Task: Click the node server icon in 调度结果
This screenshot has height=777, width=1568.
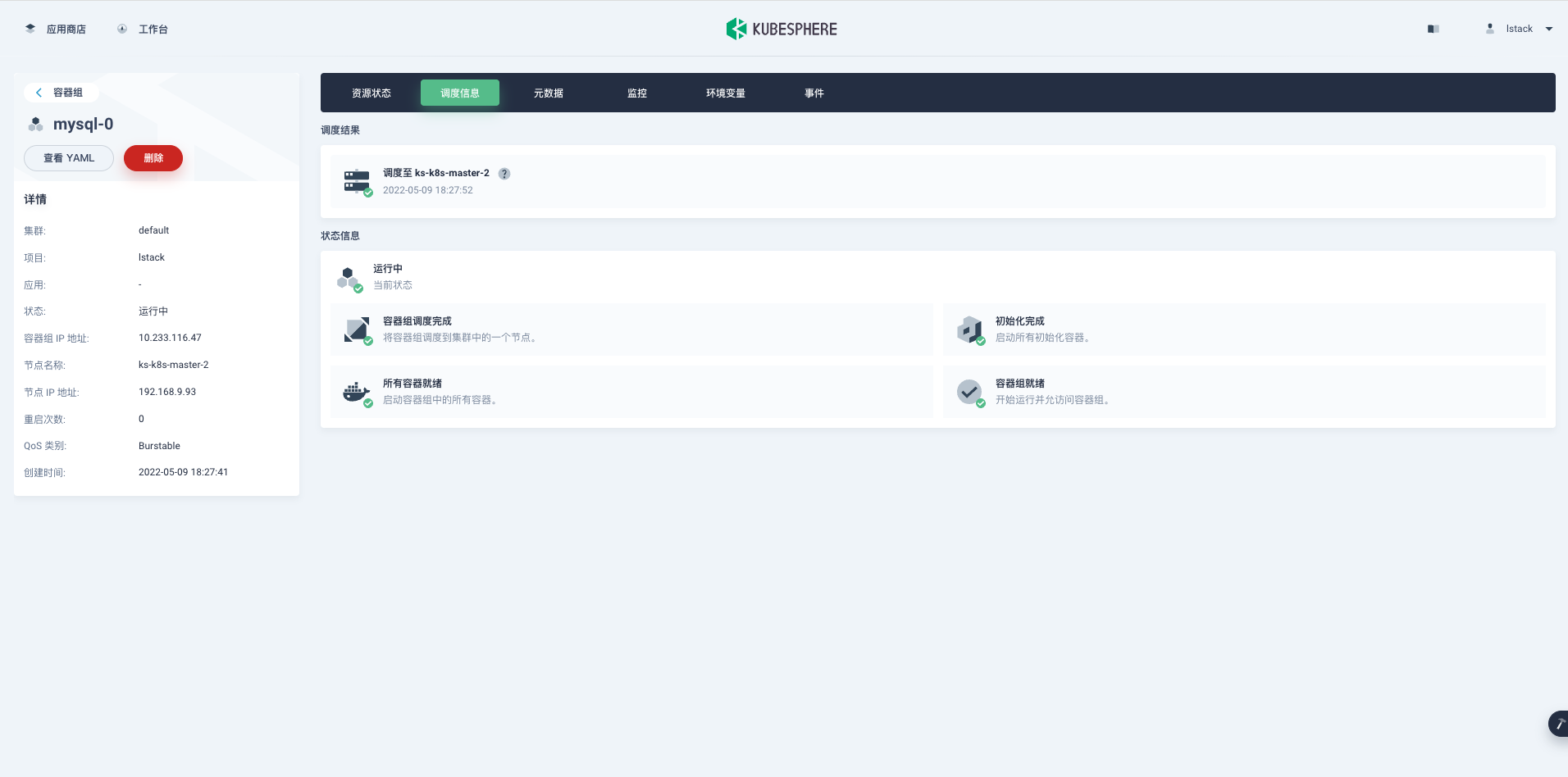Action: click(x=358, y=182)
